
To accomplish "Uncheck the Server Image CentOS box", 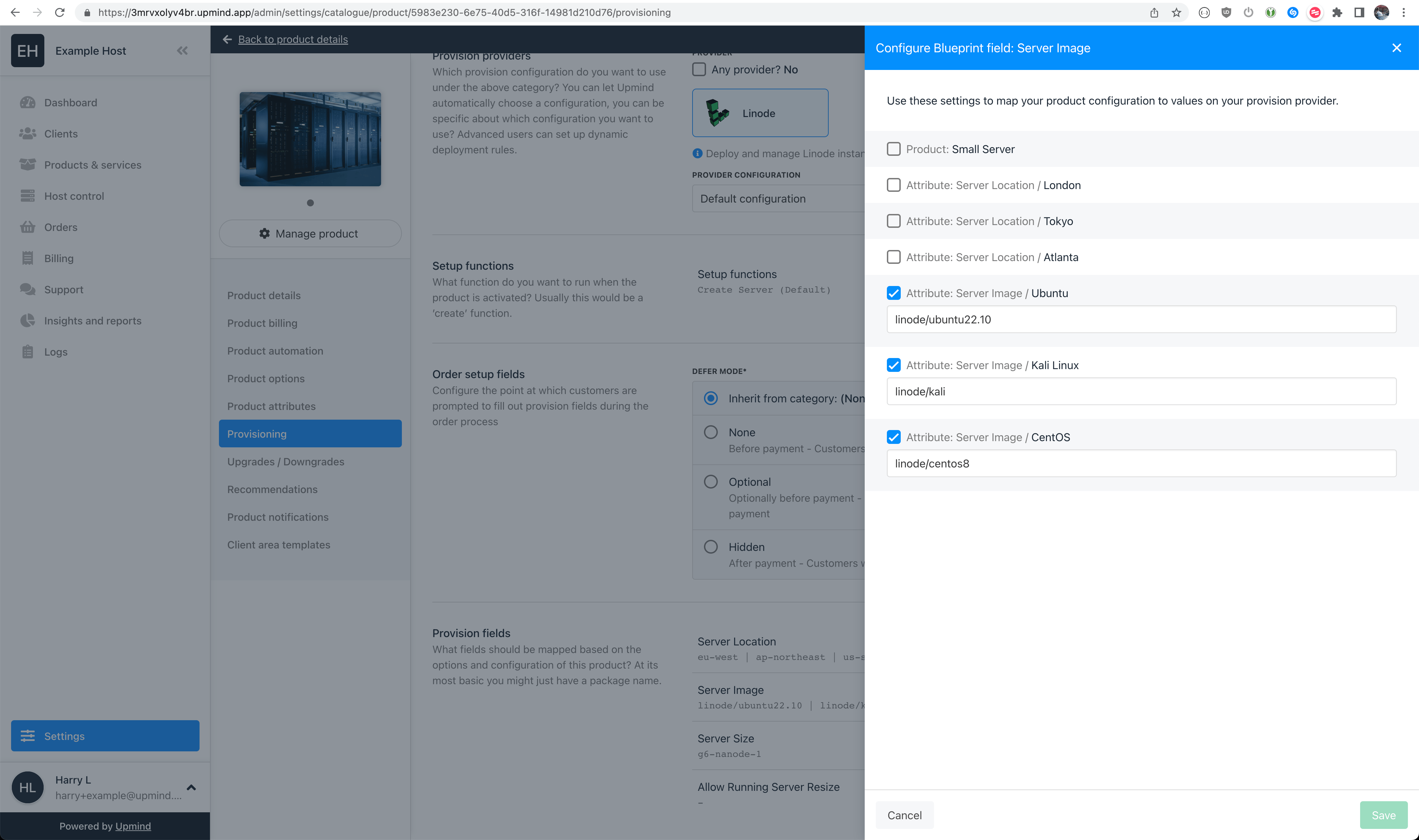I will coord(893,437).
